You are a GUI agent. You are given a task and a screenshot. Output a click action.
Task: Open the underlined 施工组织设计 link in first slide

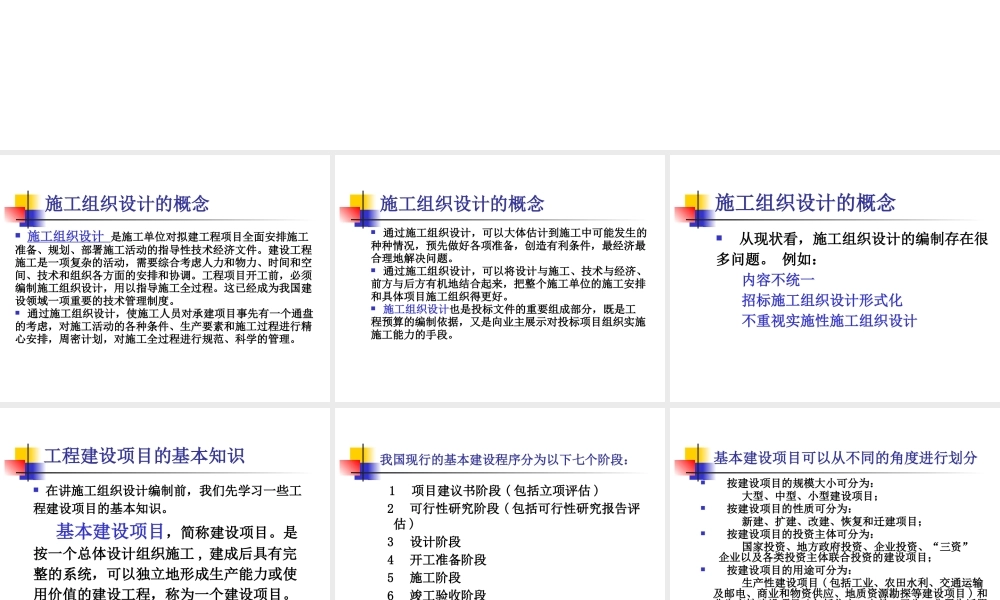coord(66,237)
